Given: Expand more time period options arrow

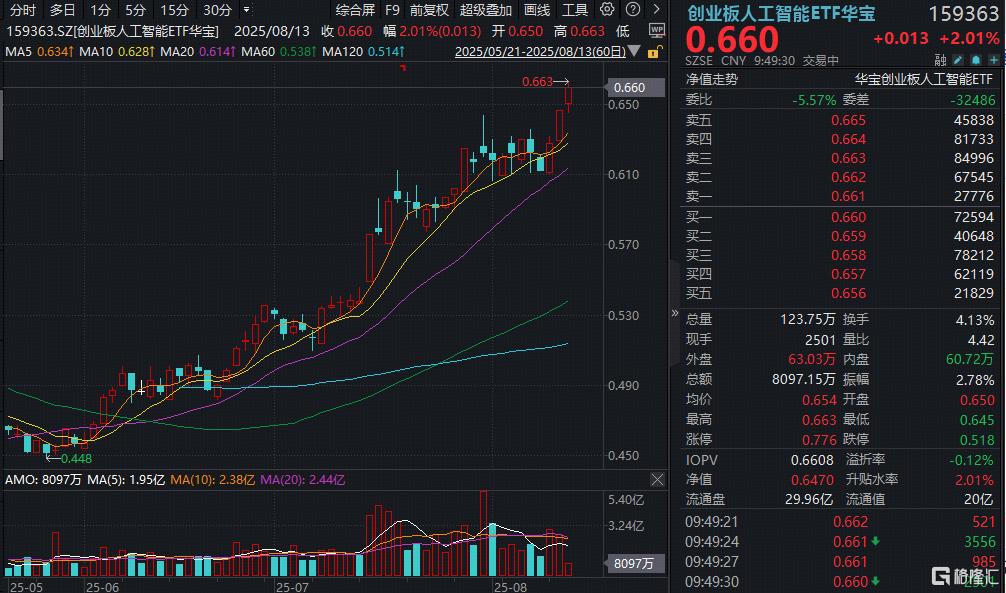Looking at the screenshot, I should pos(246,10).
